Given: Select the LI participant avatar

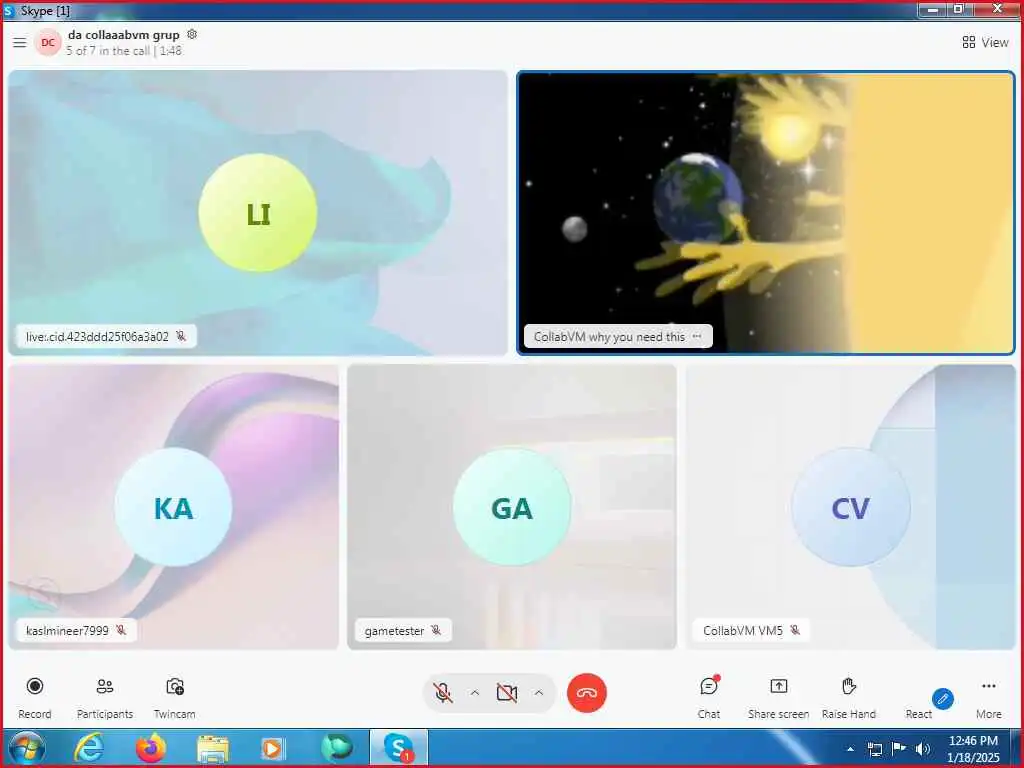Looking at the screenshot, I should pyautogui.click(x=258, y=213).
